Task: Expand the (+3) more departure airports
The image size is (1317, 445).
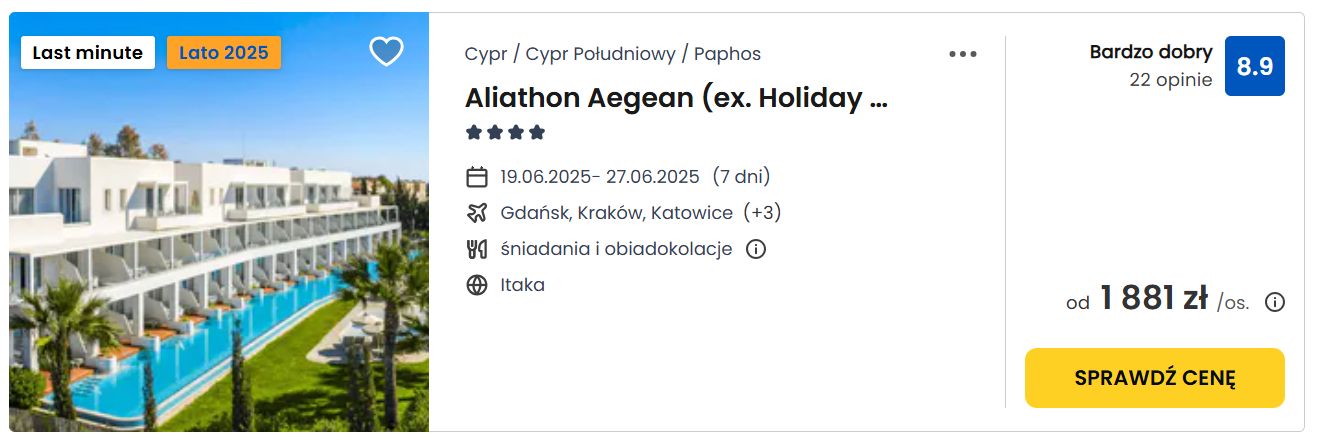Action: [762, 213]
